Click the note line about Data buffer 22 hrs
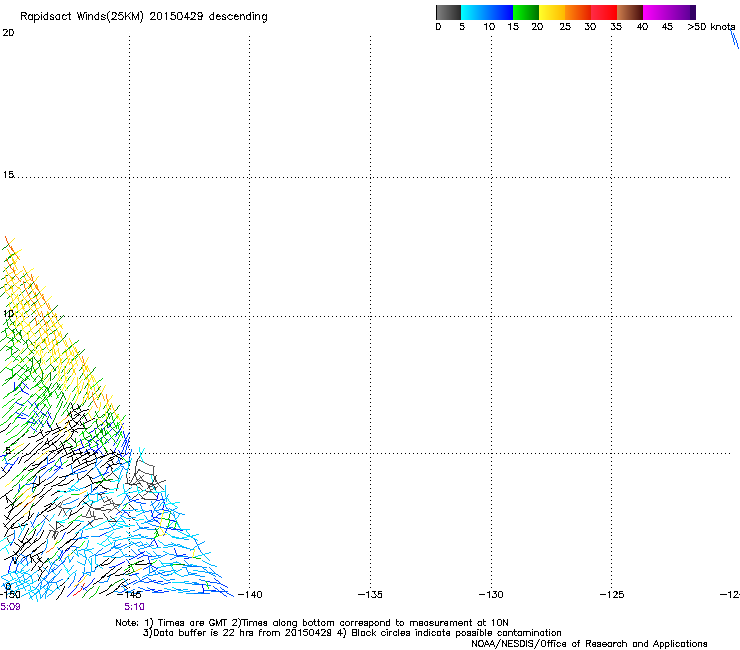This screenshot has height=650, width=740. (x=352, y=633)
